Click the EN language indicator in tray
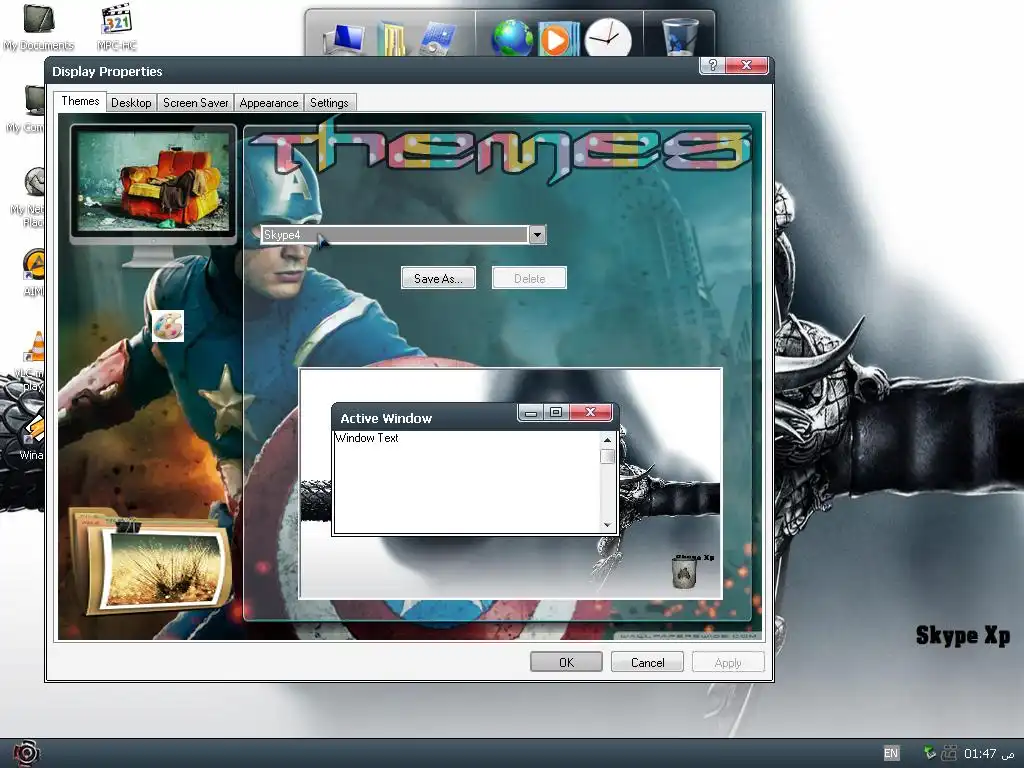Screen dimensions: 1024x768 point(891,753)
